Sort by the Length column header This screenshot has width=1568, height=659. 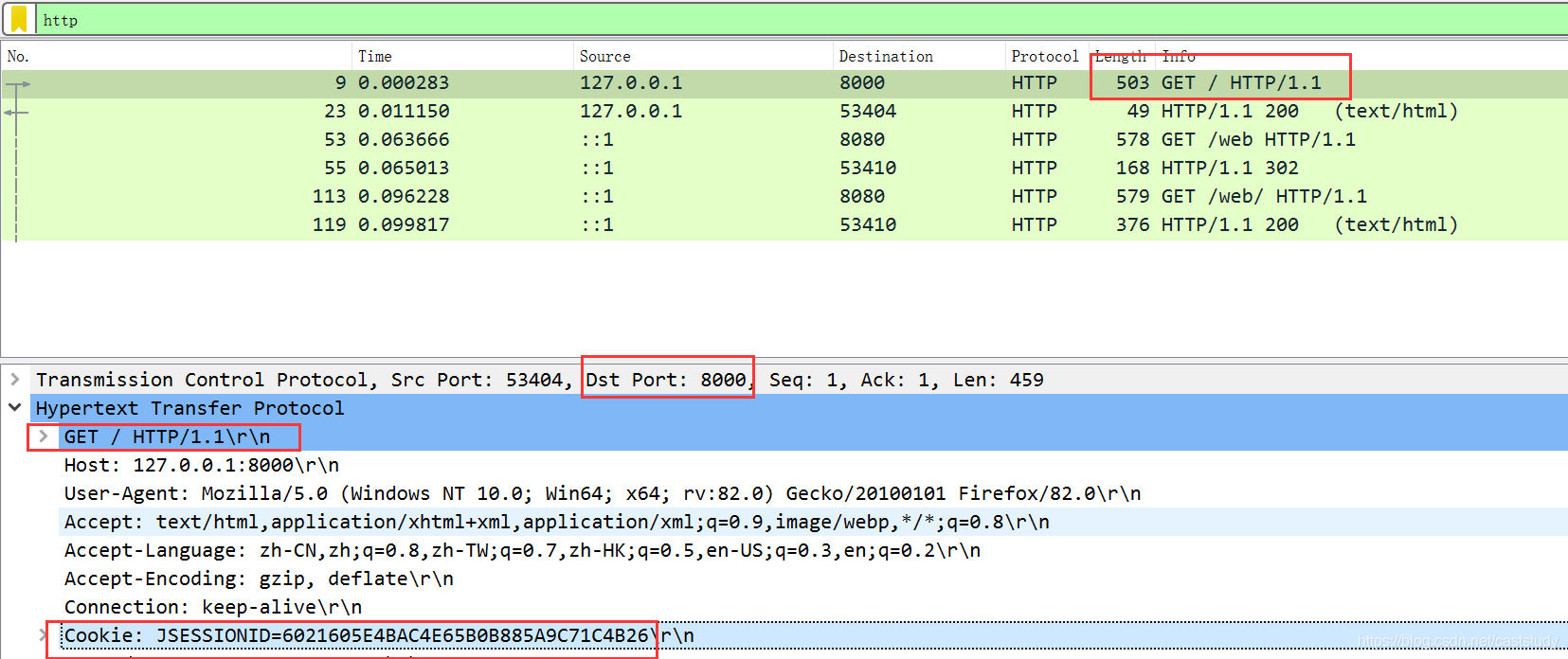click(1121, 56)
